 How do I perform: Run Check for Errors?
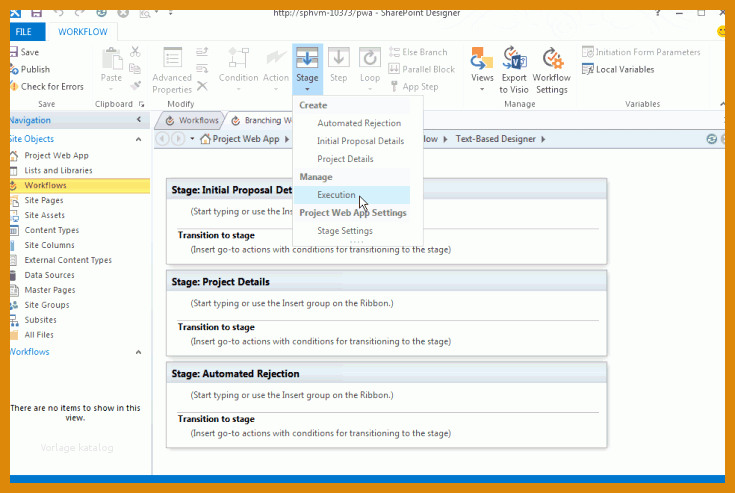pyautogui.click(x=47, y=86)
